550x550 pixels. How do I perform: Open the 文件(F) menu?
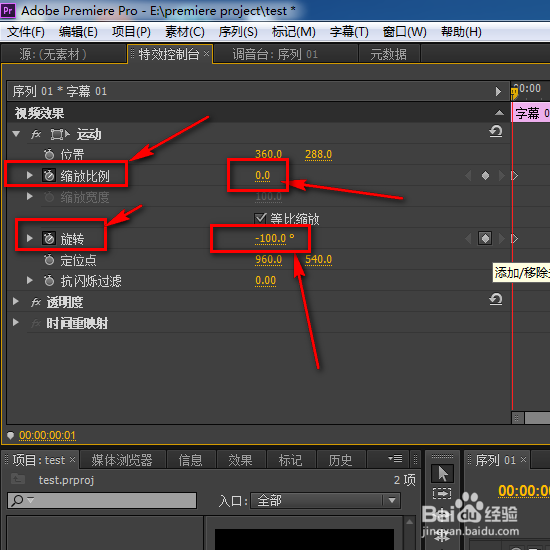pyautogui.click(x=26, y=32)
